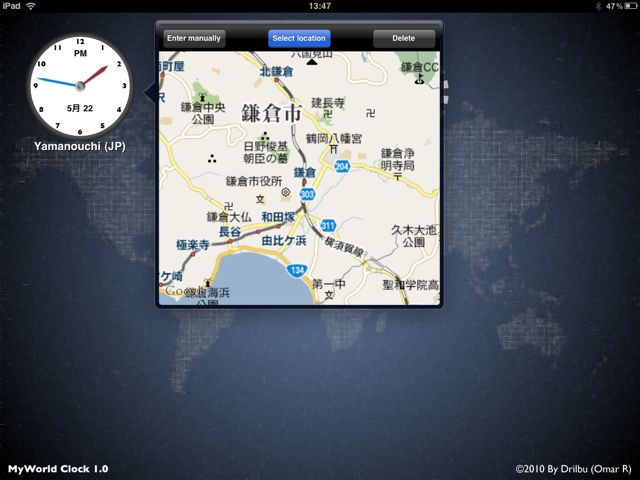Tap the 鎌倉浄明寺局 post office label
The width and height of the screenshot is (640, 480).
point(398,160)
